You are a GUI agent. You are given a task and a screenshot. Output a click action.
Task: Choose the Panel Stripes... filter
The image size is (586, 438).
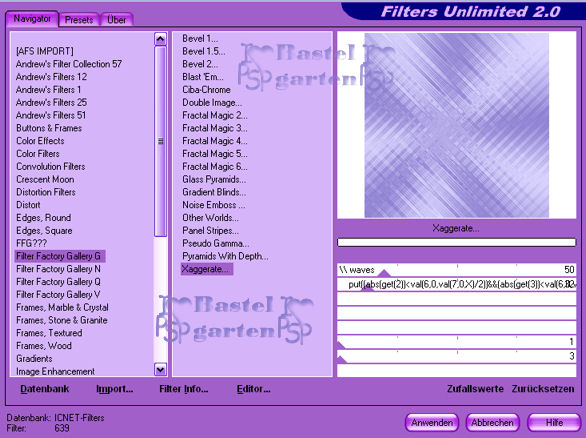point(210,231)
